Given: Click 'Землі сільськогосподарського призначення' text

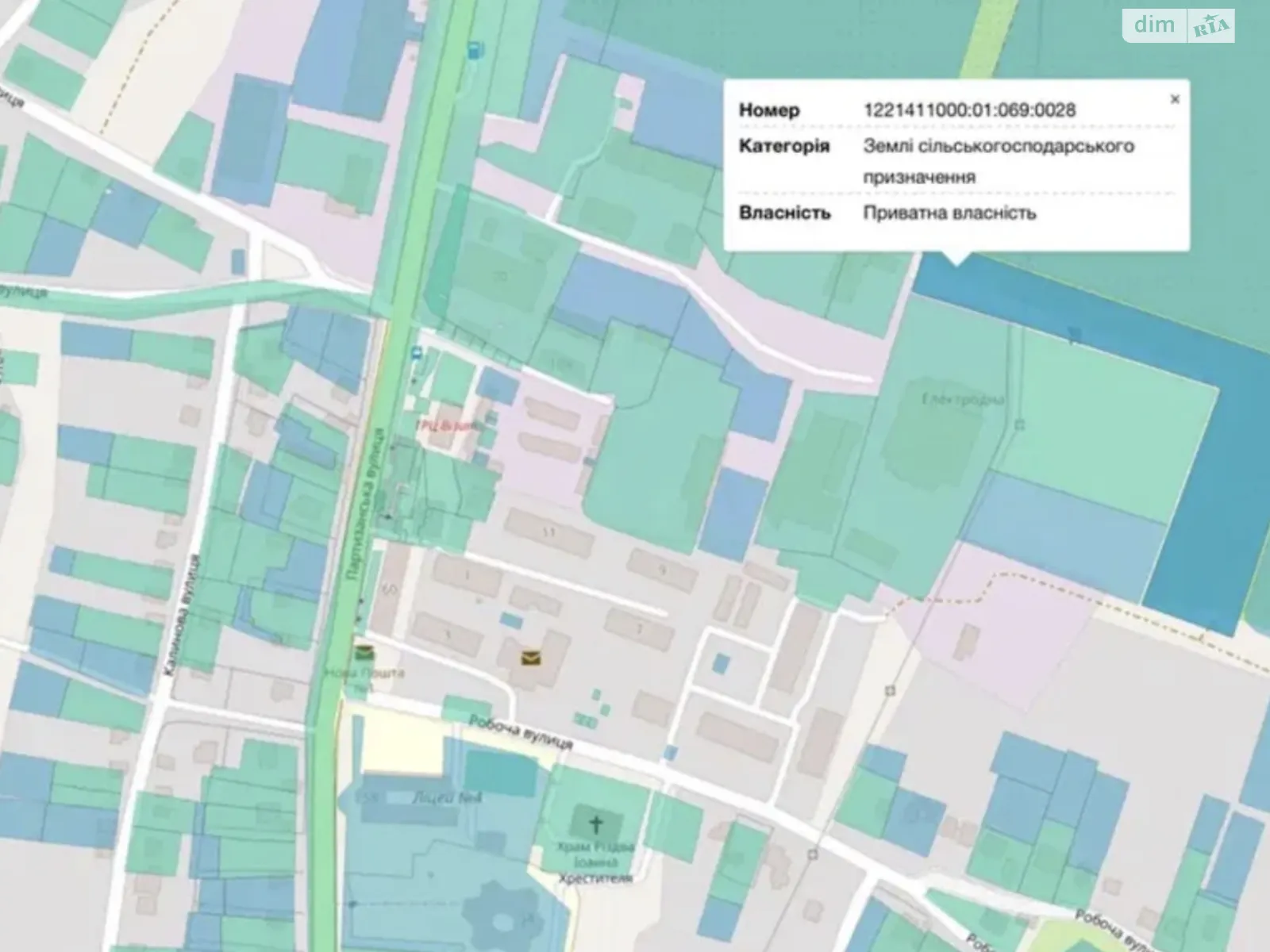Looking at the screenshot, I should 999,161.
